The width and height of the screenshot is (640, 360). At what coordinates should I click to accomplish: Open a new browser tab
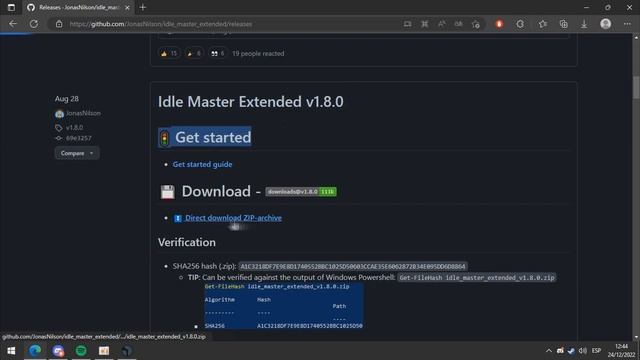(142, 7)
